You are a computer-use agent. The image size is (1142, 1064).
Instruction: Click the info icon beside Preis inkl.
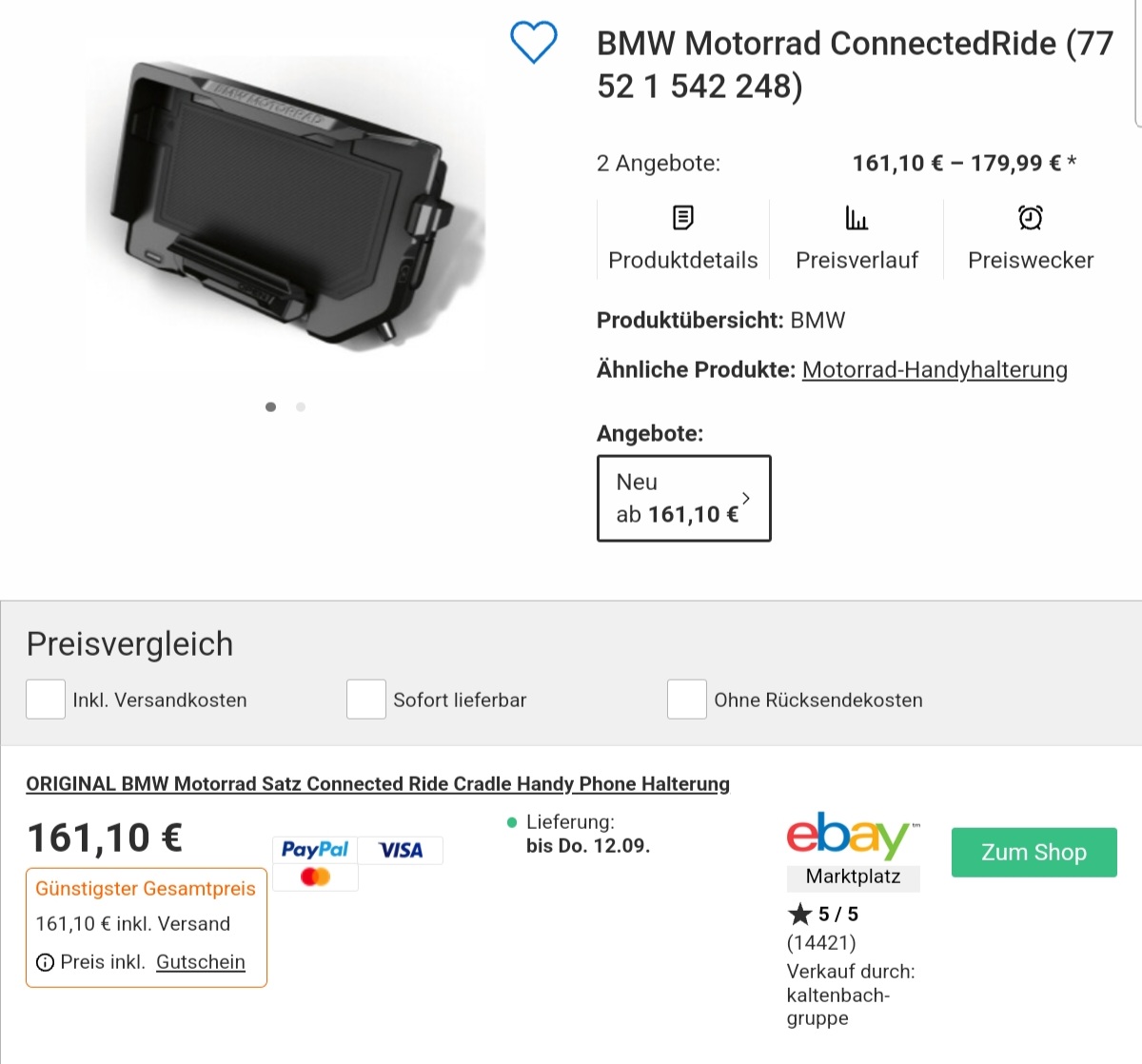45,963
